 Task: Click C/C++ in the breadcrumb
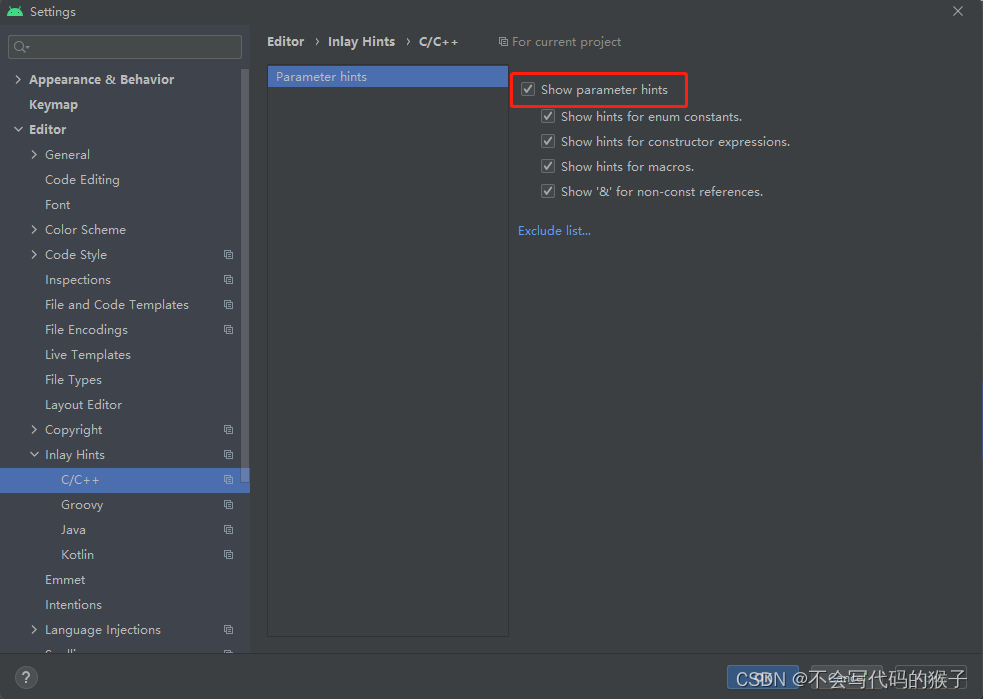(x=438, y=41)
